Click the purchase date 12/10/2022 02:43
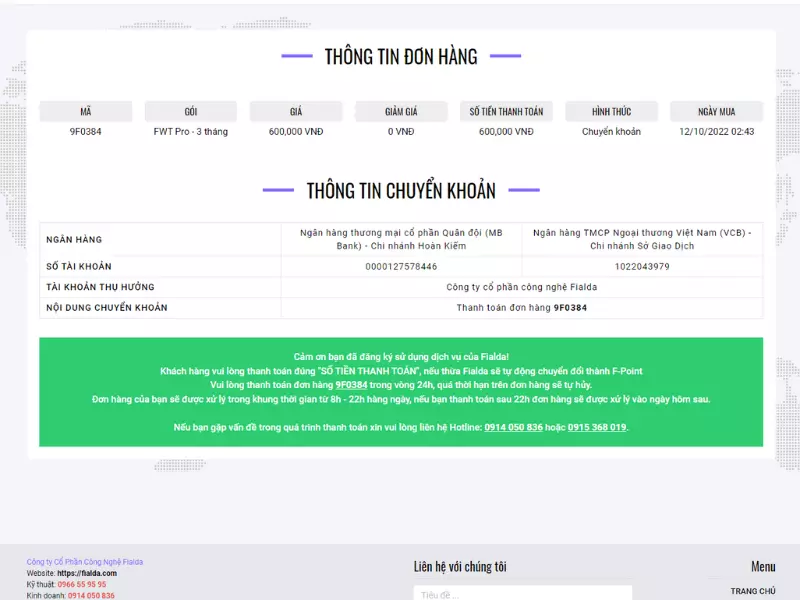The height and width of the screenshot is (600, 800). (x=716, y=131)
